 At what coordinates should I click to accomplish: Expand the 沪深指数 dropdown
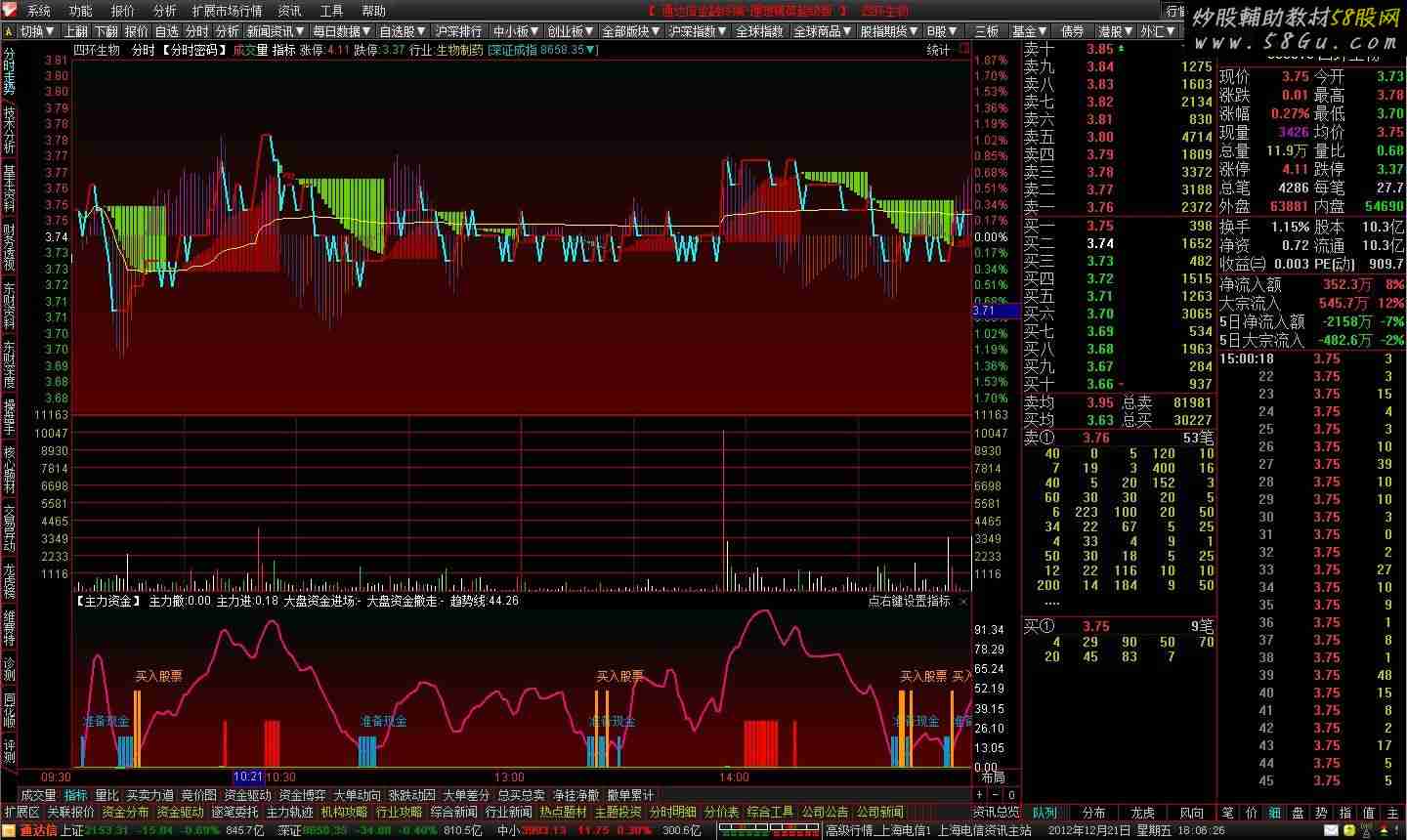tap(699, 31)
